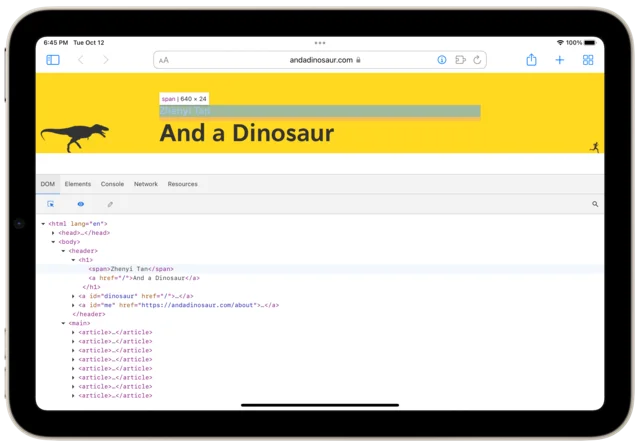Screen dimensions: 640x447
Task: Switch to the DOM tab
Action: (48, 184)
